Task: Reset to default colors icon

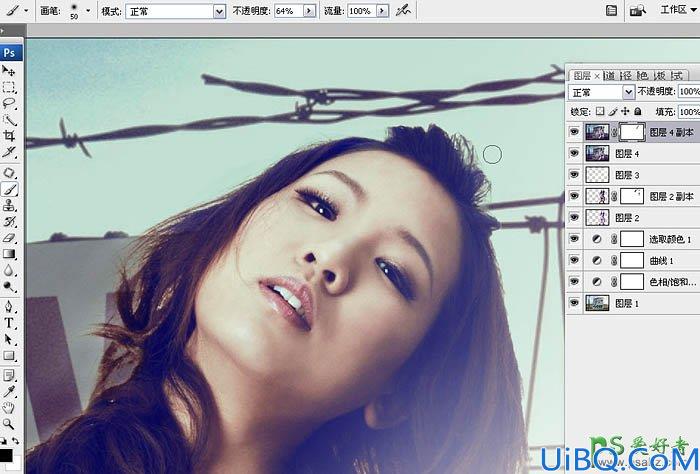Action: pos(3,441)
